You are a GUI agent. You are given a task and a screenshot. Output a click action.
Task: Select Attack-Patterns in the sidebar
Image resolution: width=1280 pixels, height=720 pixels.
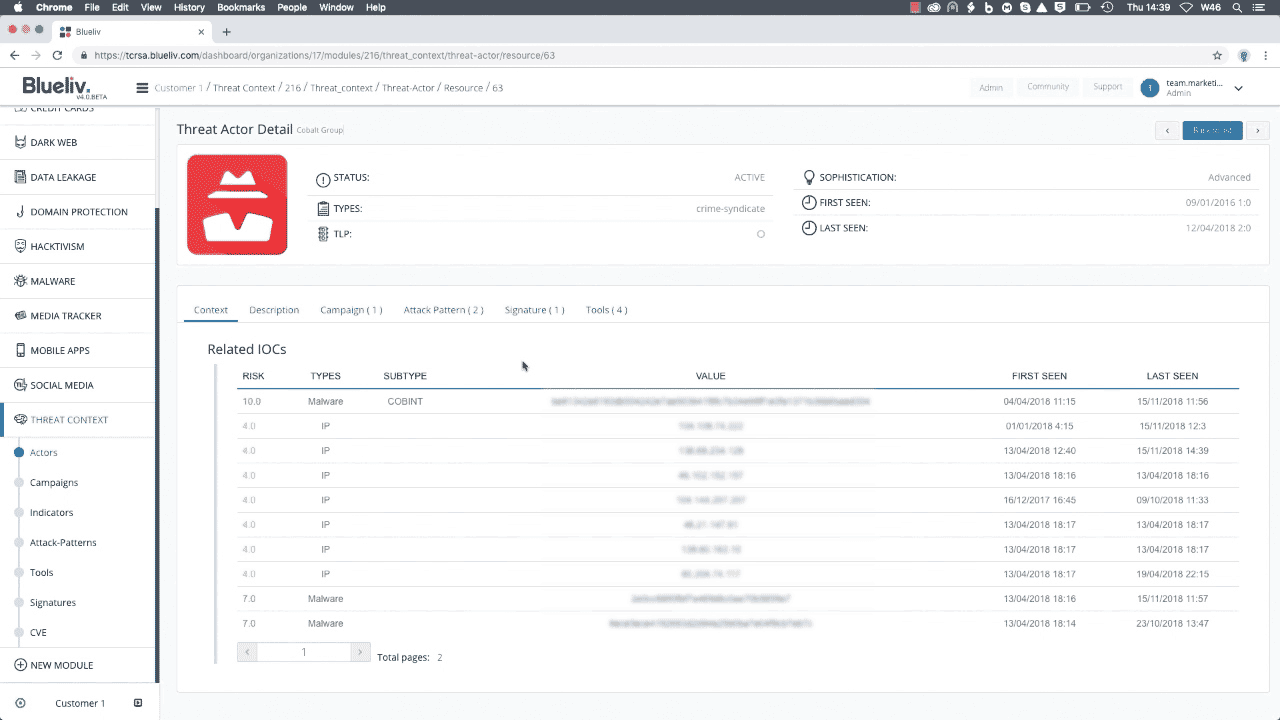pos(63,542)
